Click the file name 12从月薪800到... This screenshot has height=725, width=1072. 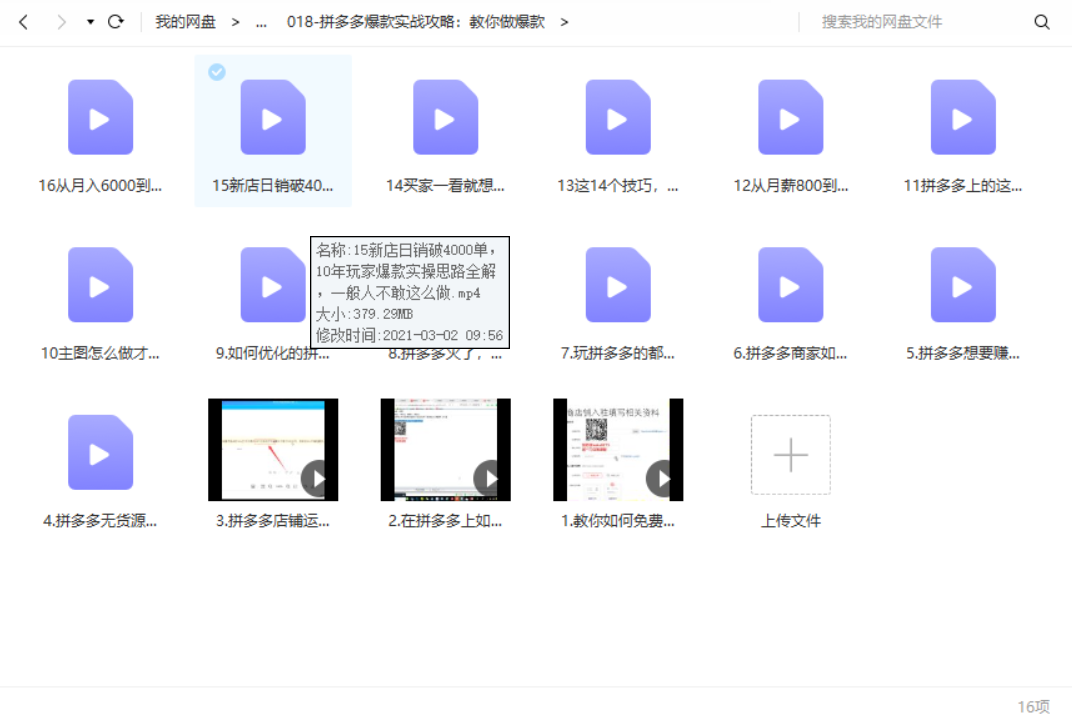791,185
